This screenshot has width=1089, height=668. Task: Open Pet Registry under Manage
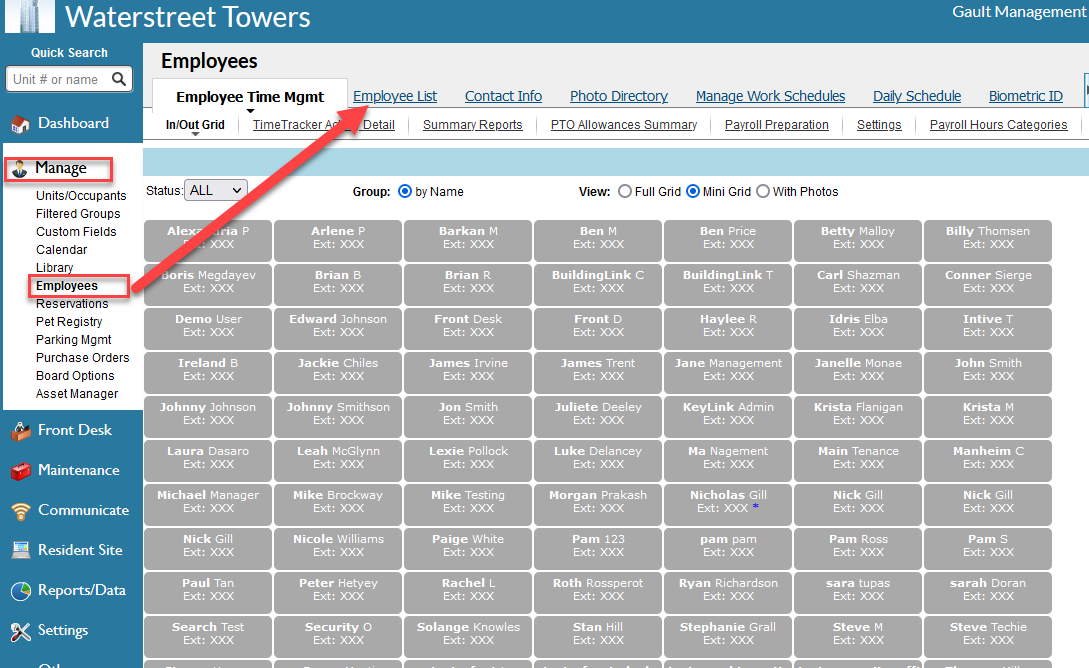click(69, 322)
